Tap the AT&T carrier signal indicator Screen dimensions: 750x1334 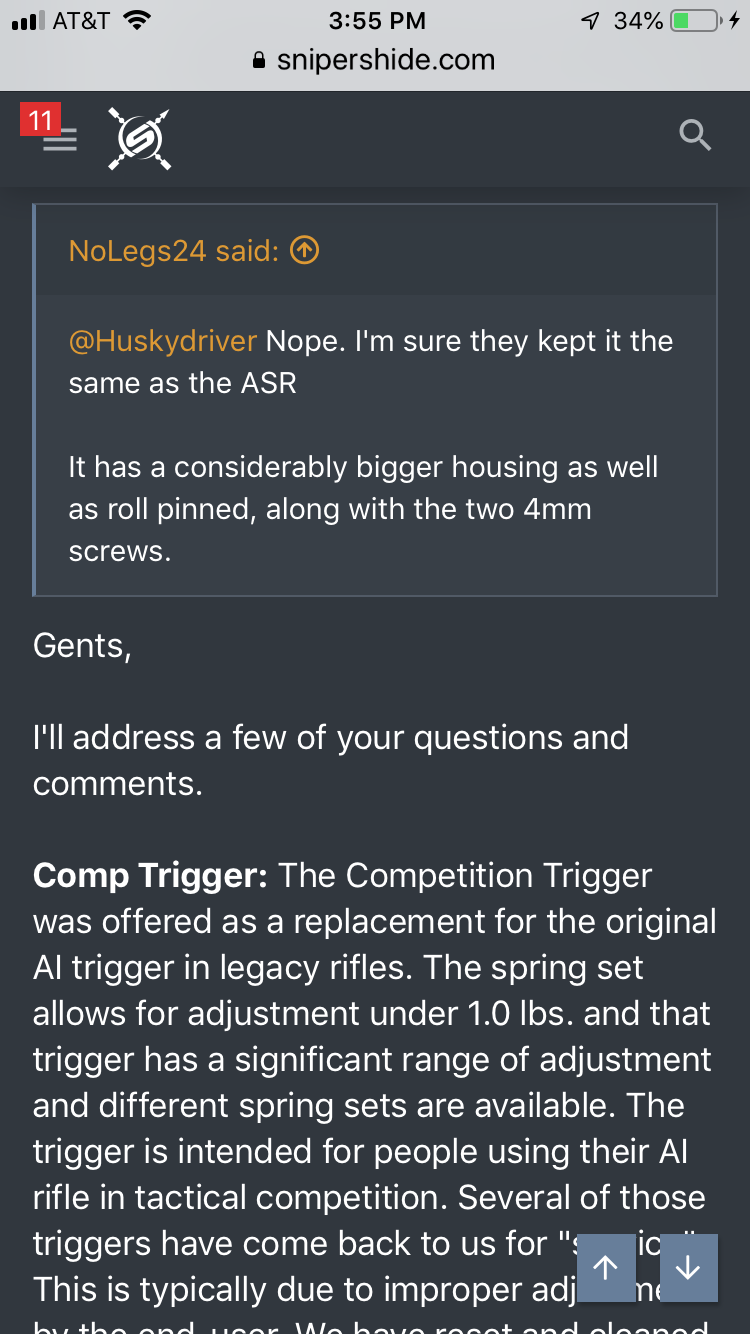(60, 20)
